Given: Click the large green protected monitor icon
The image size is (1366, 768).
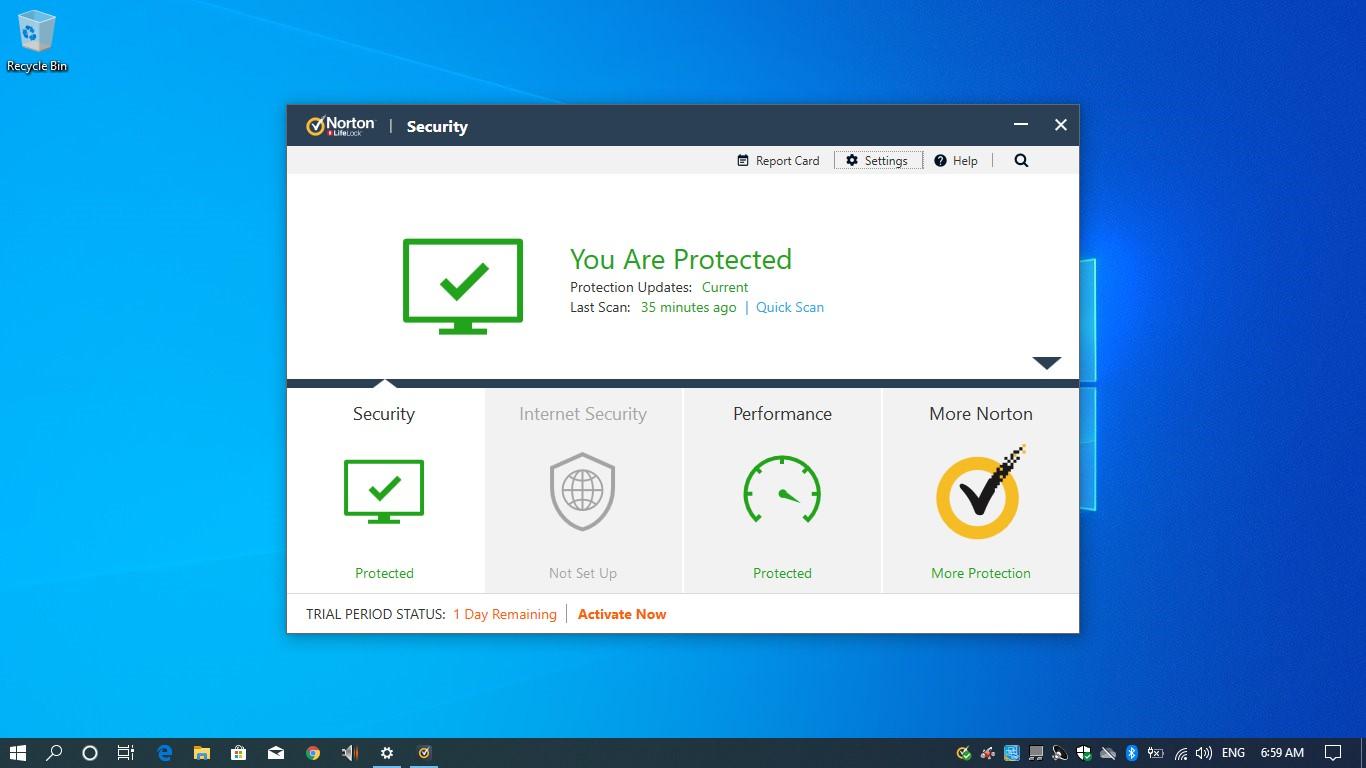Looking at the screenshot, I should coord(463,286).
